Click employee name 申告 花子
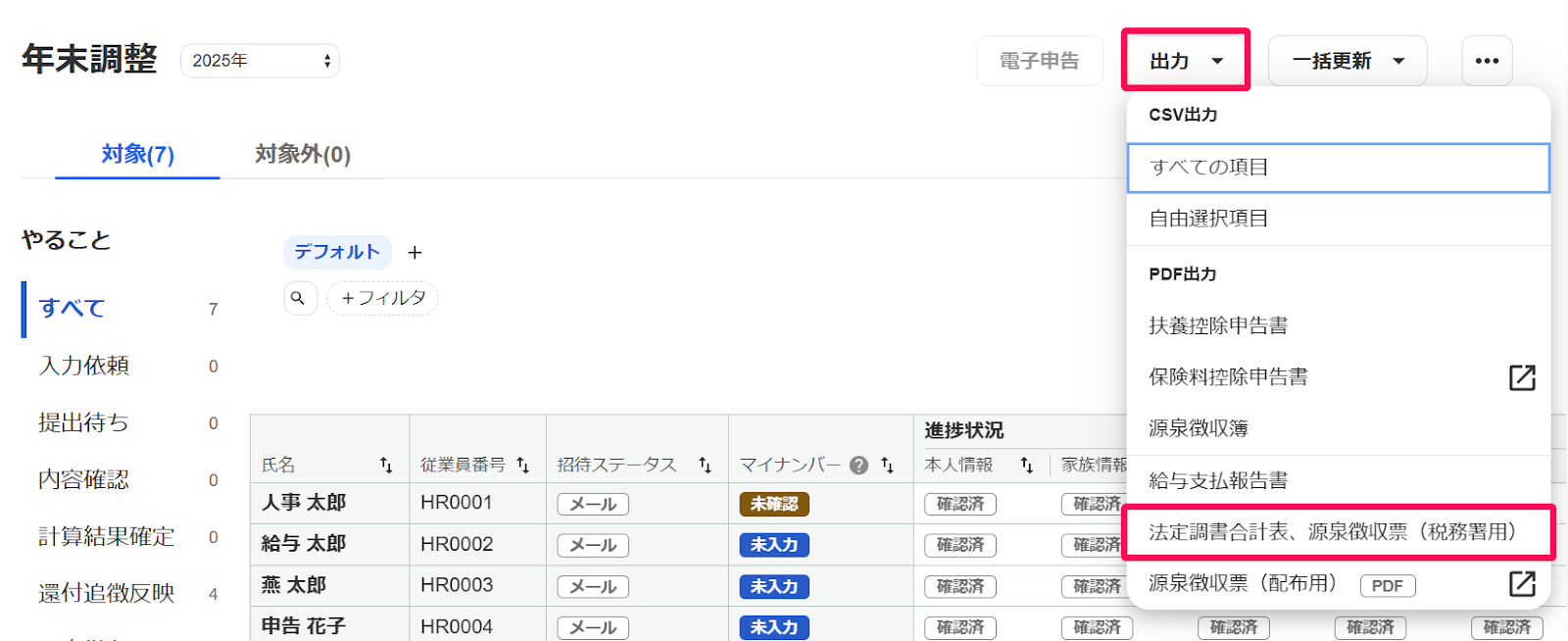1568x641 pixels. point(304,626)
